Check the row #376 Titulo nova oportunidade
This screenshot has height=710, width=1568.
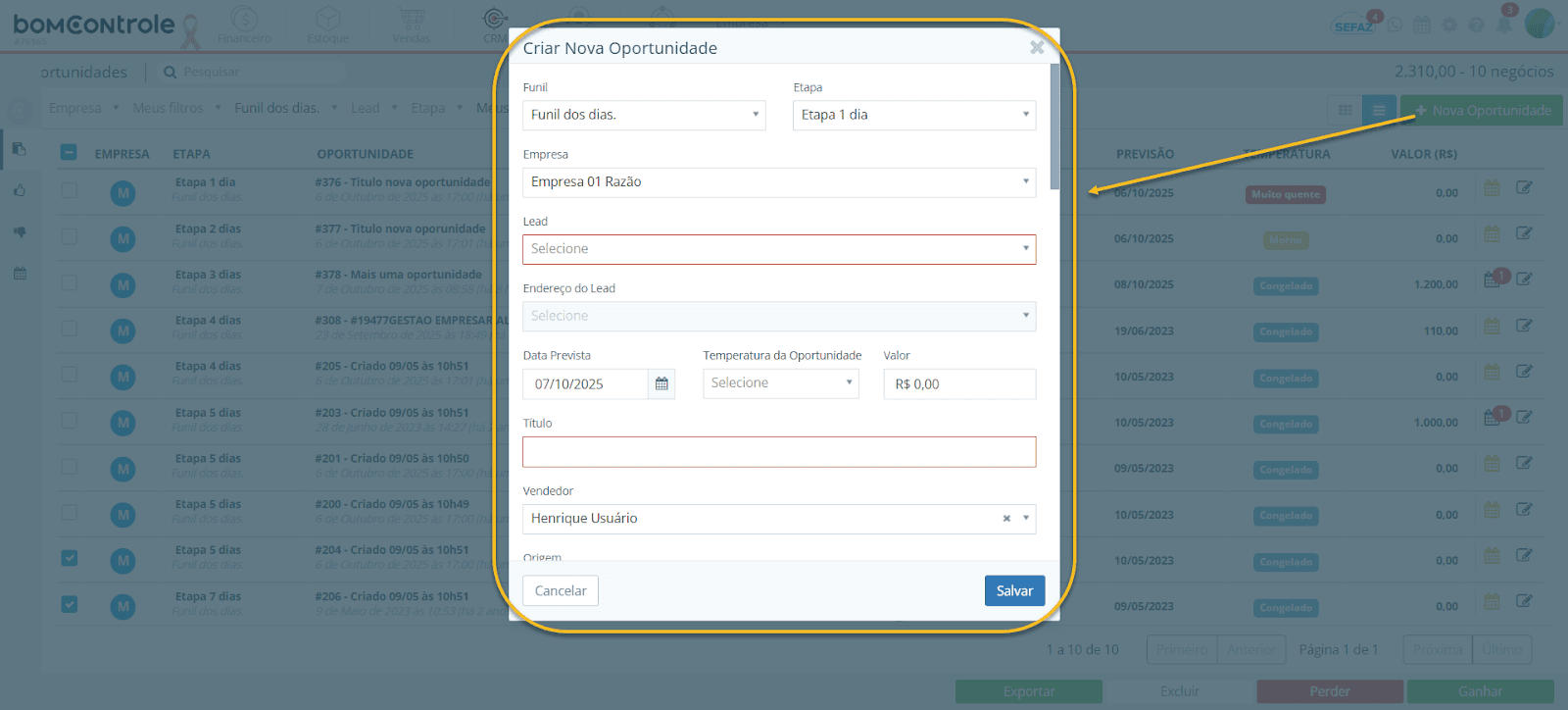[69, 190]
